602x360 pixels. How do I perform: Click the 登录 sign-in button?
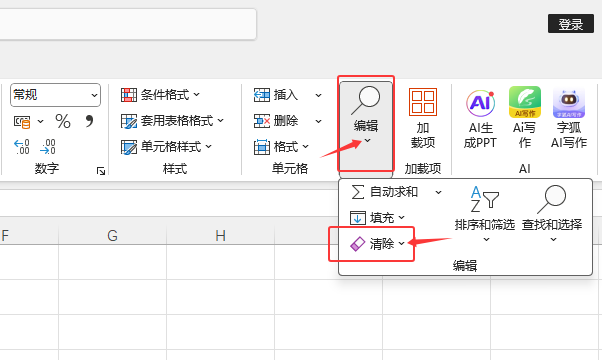(x=571, y=24)
